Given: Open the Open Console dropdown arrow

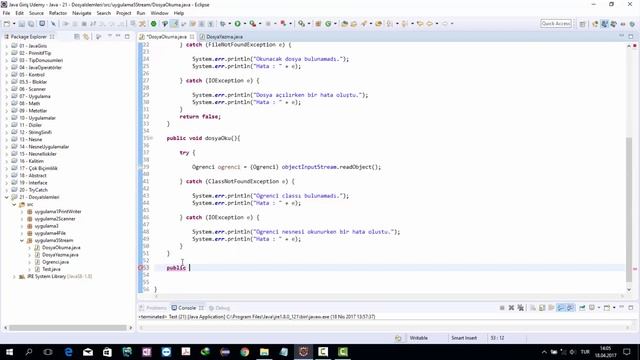Looking at the screenshot, I should point(614,308).
